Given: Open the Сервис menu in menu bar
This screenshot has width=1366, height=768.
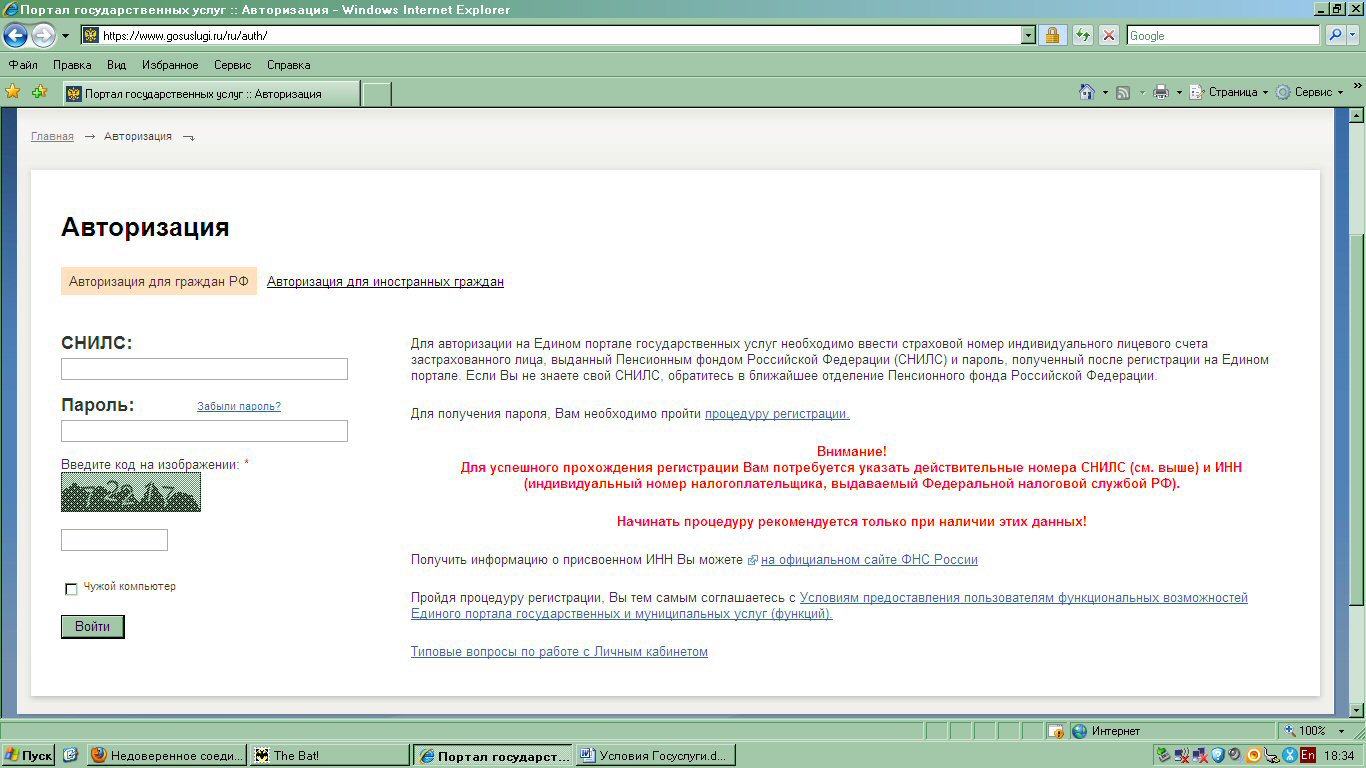Looking at the screenshot, I should 232,65.
